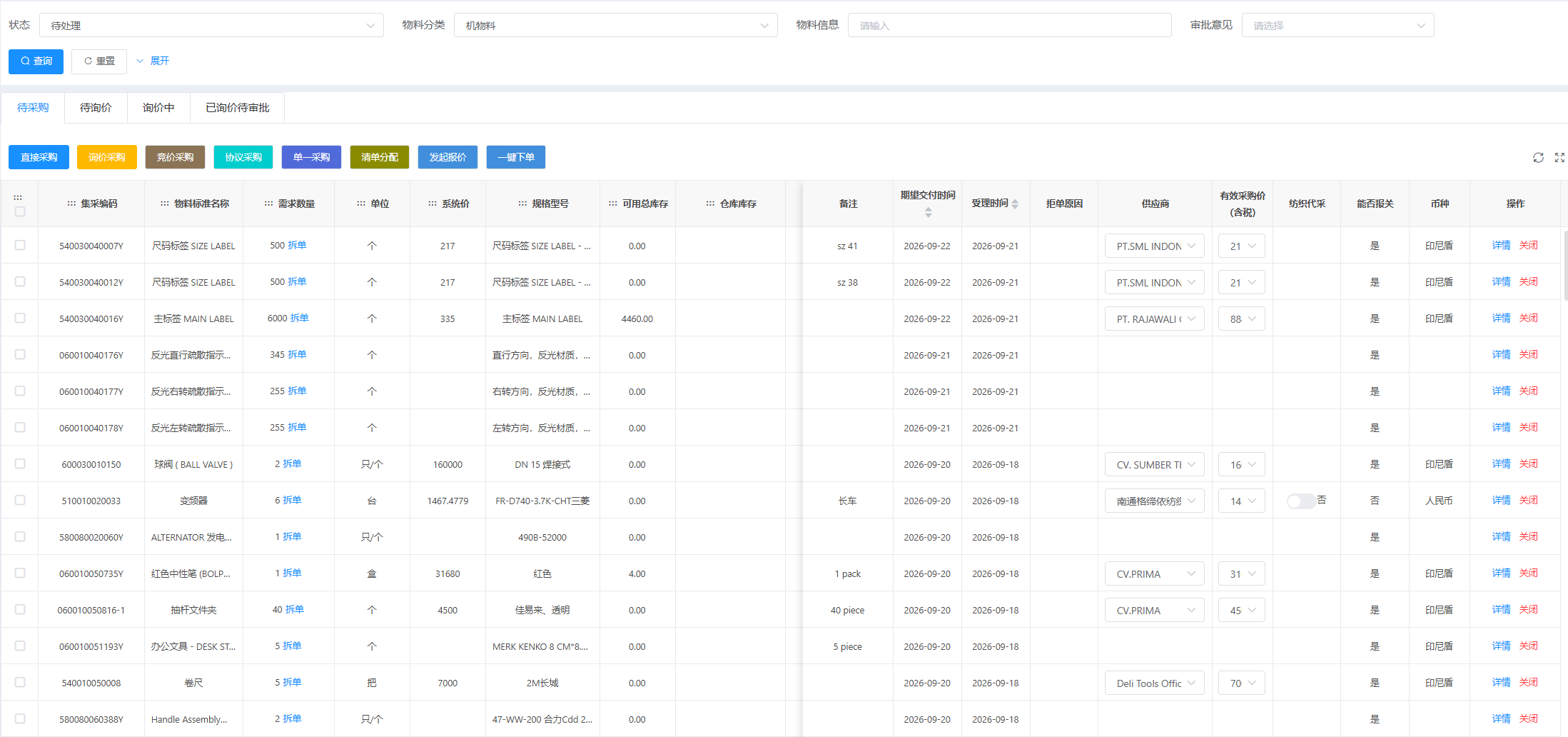The height and width of the screenshot is (737, 1568).
Task: Open the 物料分类 dropdown showing 机物料
Action: tap(616, 26)
